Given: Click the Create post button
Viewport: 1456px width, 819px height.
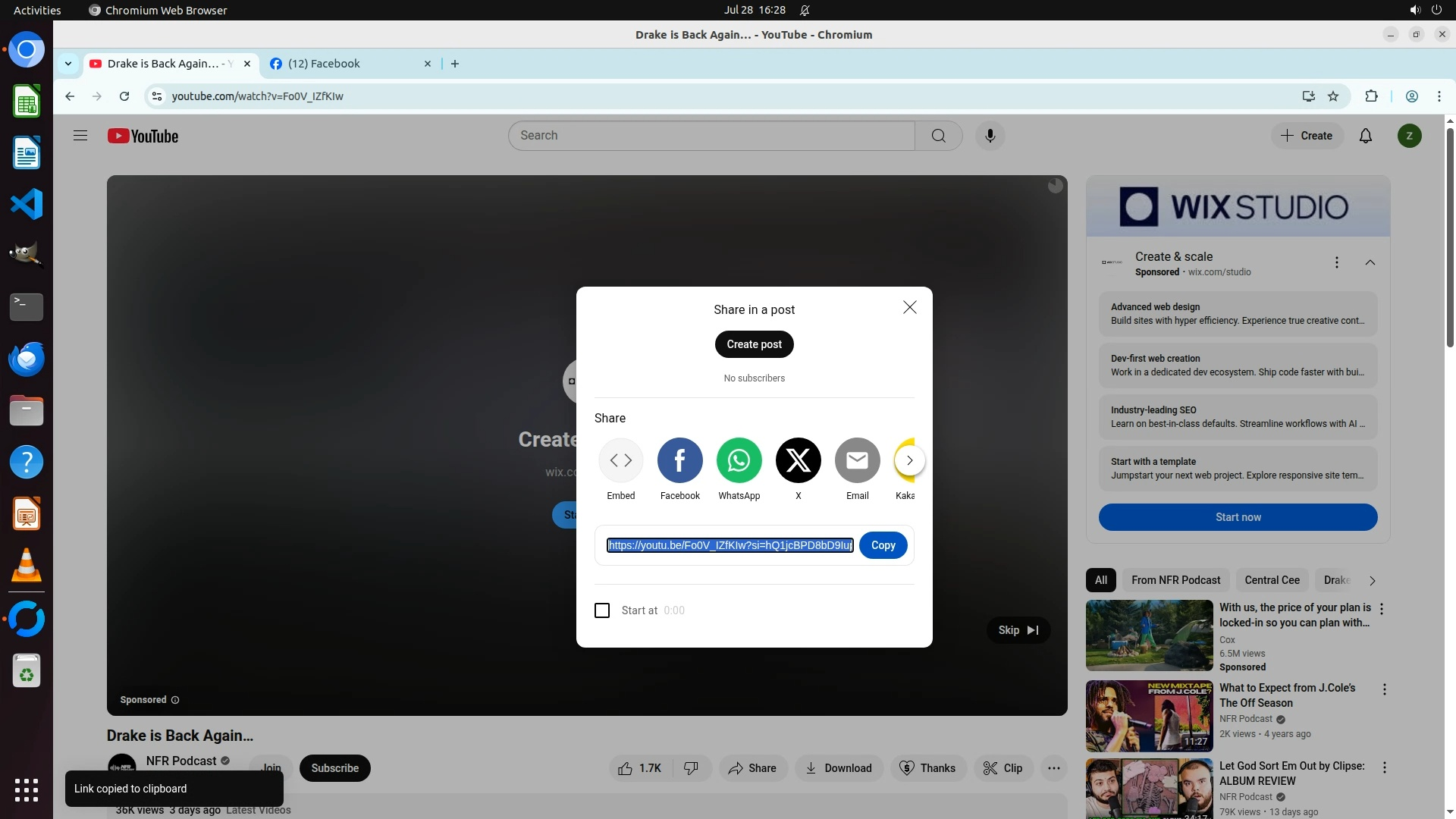Looking at the screenshot, I should point(754,344).
